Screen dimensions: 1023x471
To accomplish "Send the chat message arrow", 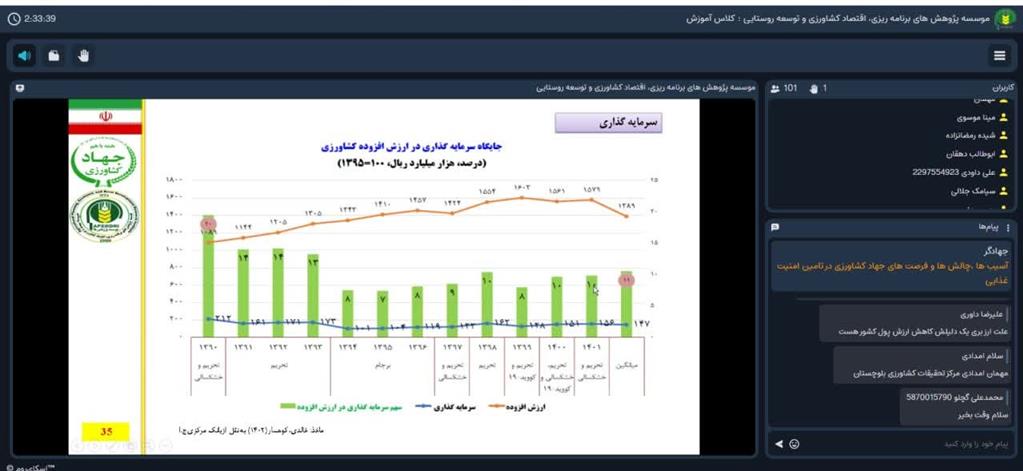I will click(x=778, y=443).
